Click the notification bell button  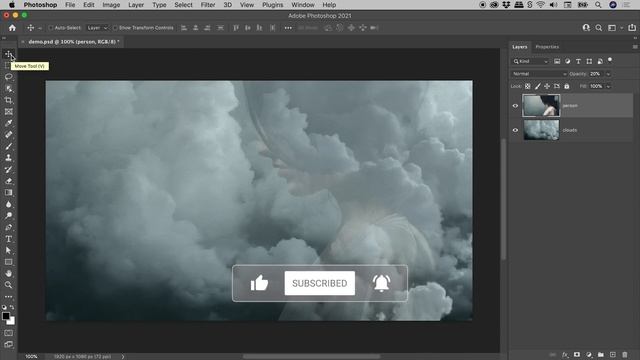click(381, 283)
